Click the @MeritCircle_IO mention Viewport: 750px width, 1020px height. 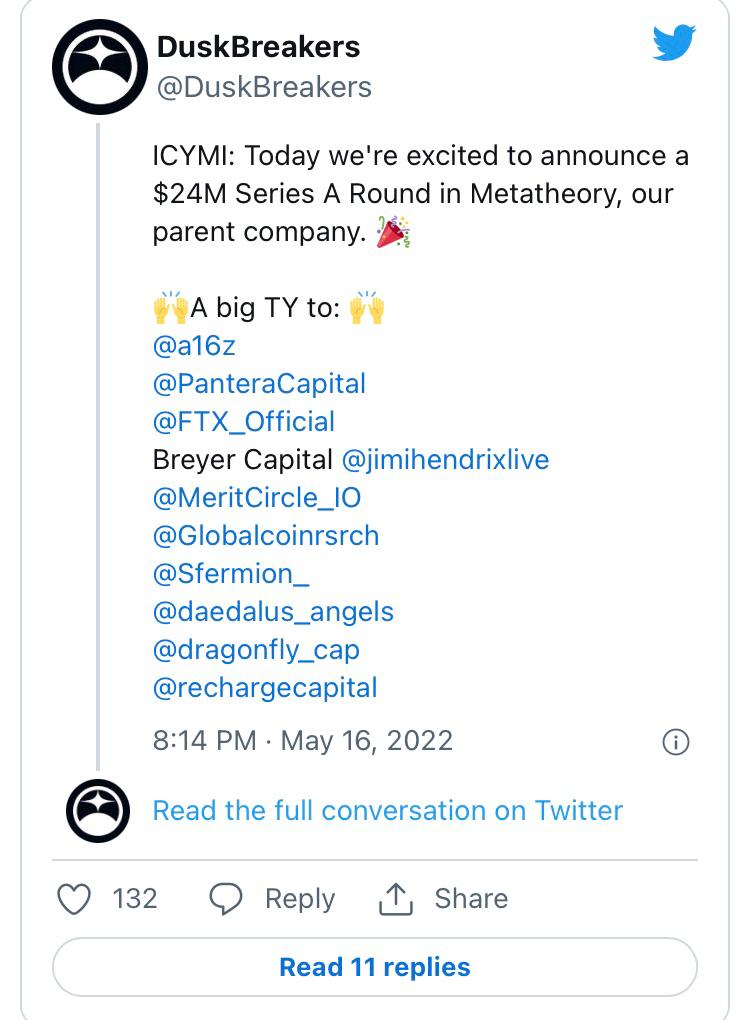257,498
